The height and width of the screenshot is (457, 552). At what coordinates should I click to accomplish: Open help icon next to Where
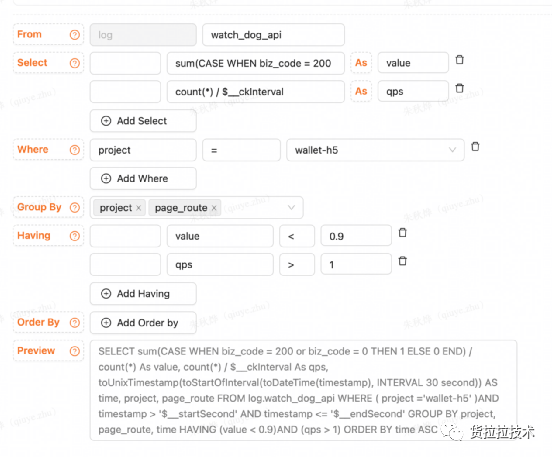[x=75, y=150]
